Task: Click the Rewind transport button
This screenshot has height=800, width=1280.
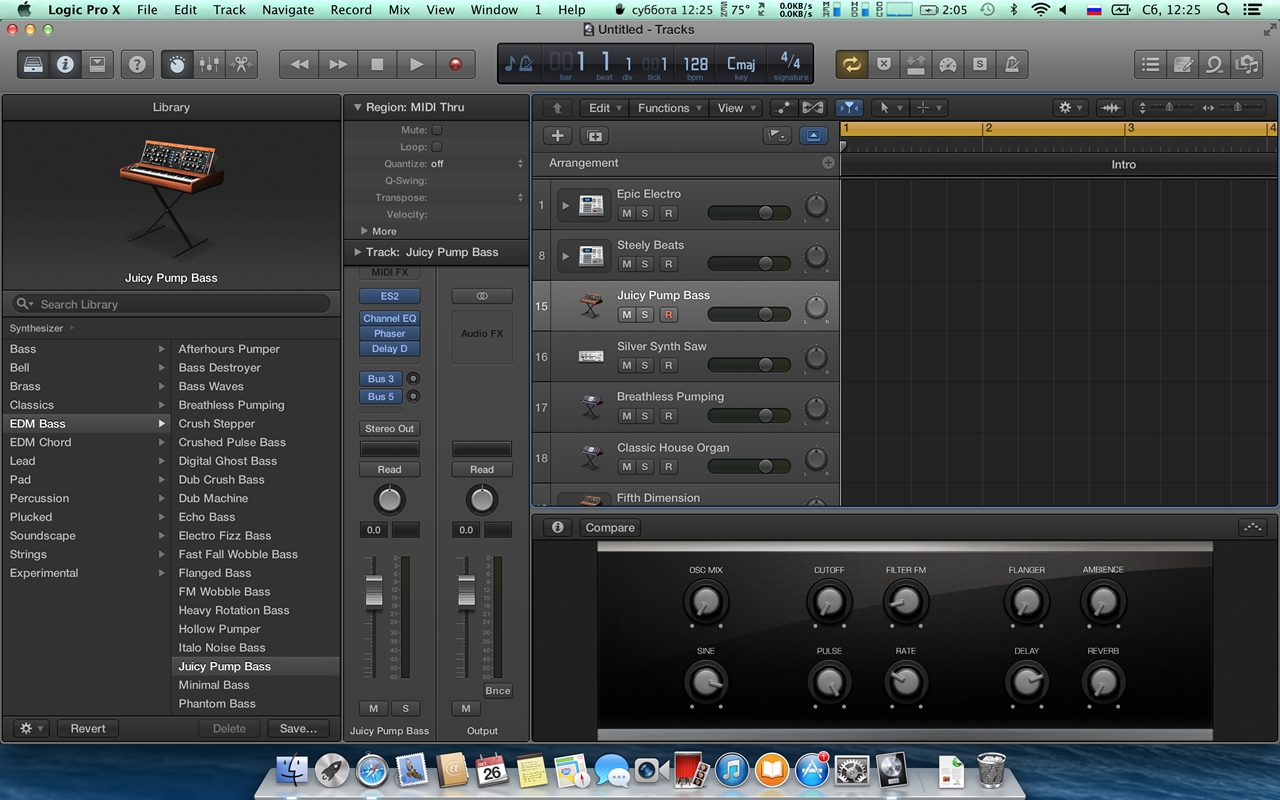Action: 299,64
